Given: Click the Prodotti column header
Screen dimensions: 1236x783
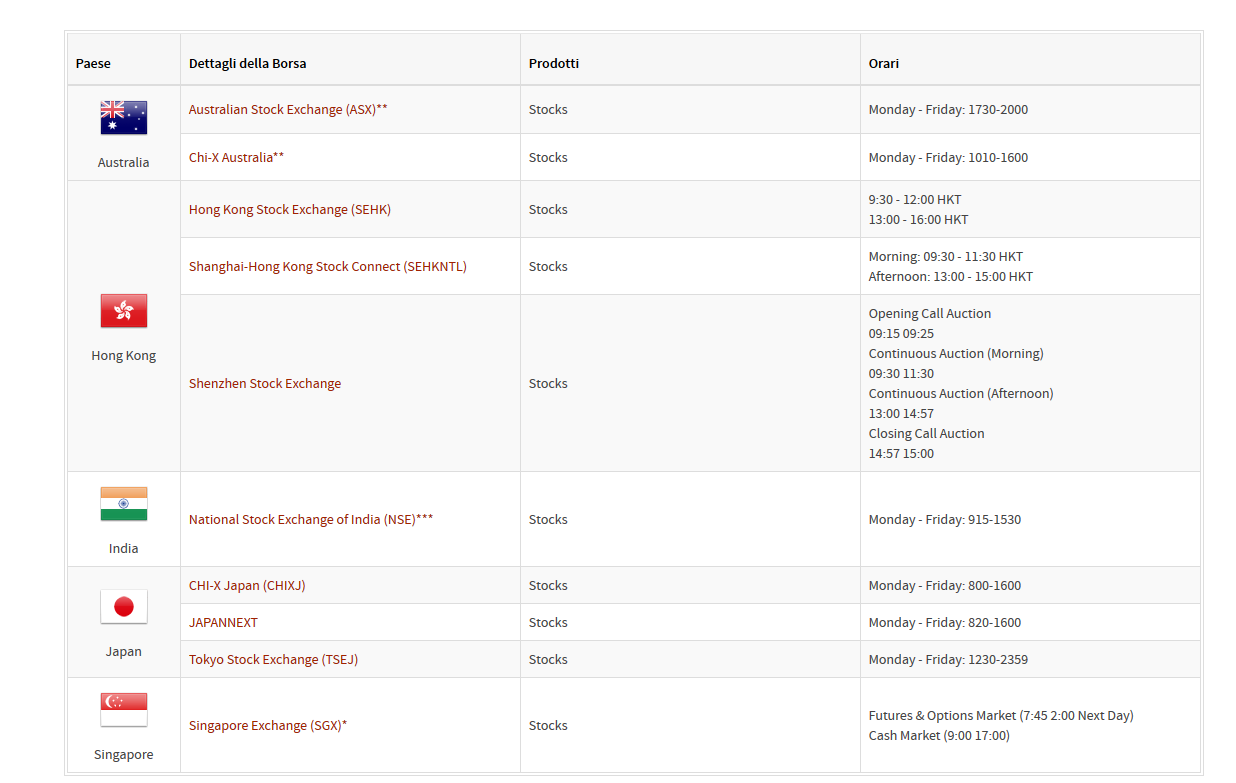Looking at the screenshot, I should 554,64.
